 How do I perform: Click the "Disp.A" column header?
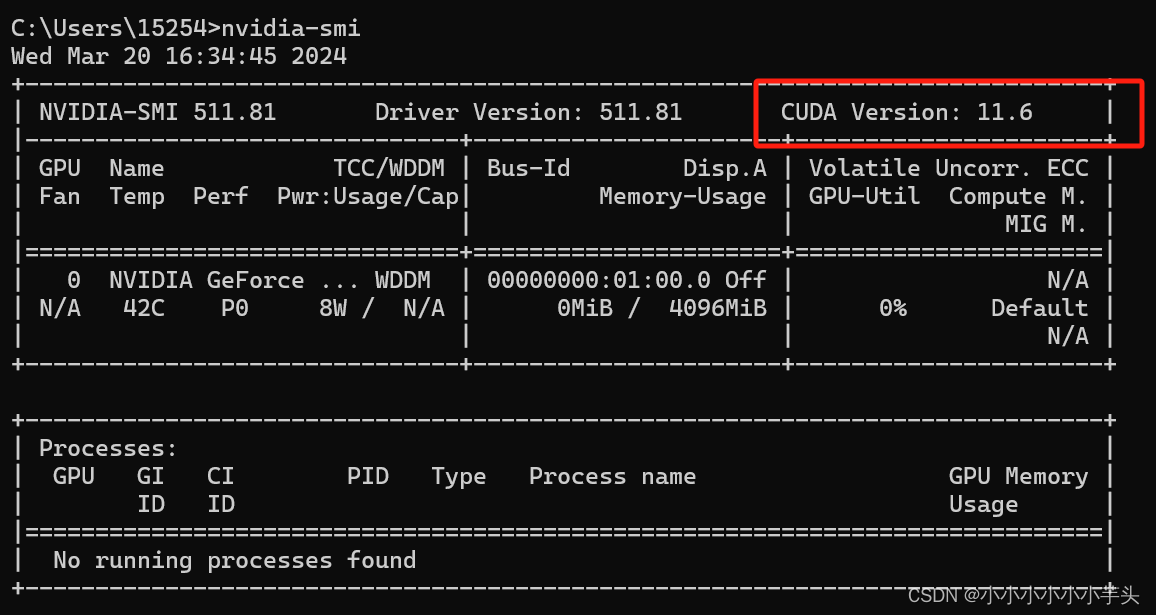click(x=725, y=168)
